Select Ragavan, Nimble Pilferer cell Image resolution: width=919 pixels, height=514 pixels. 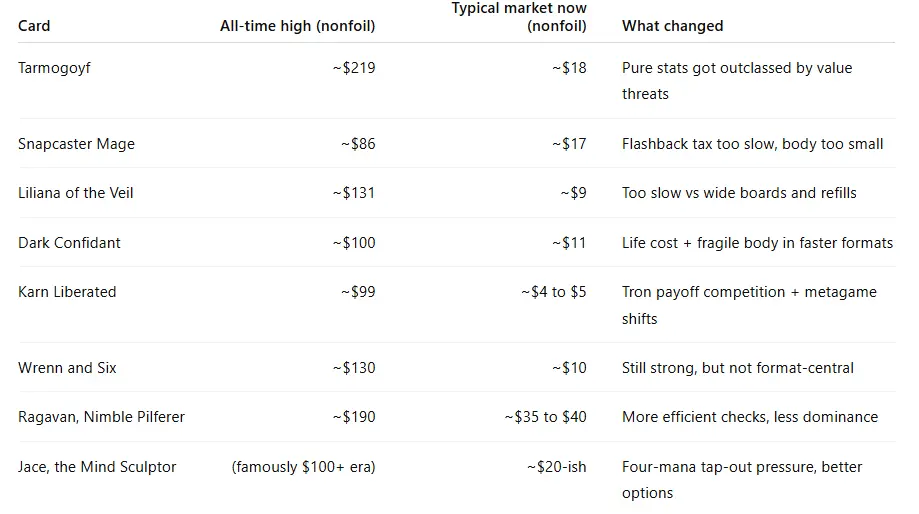tap(101, 417)
